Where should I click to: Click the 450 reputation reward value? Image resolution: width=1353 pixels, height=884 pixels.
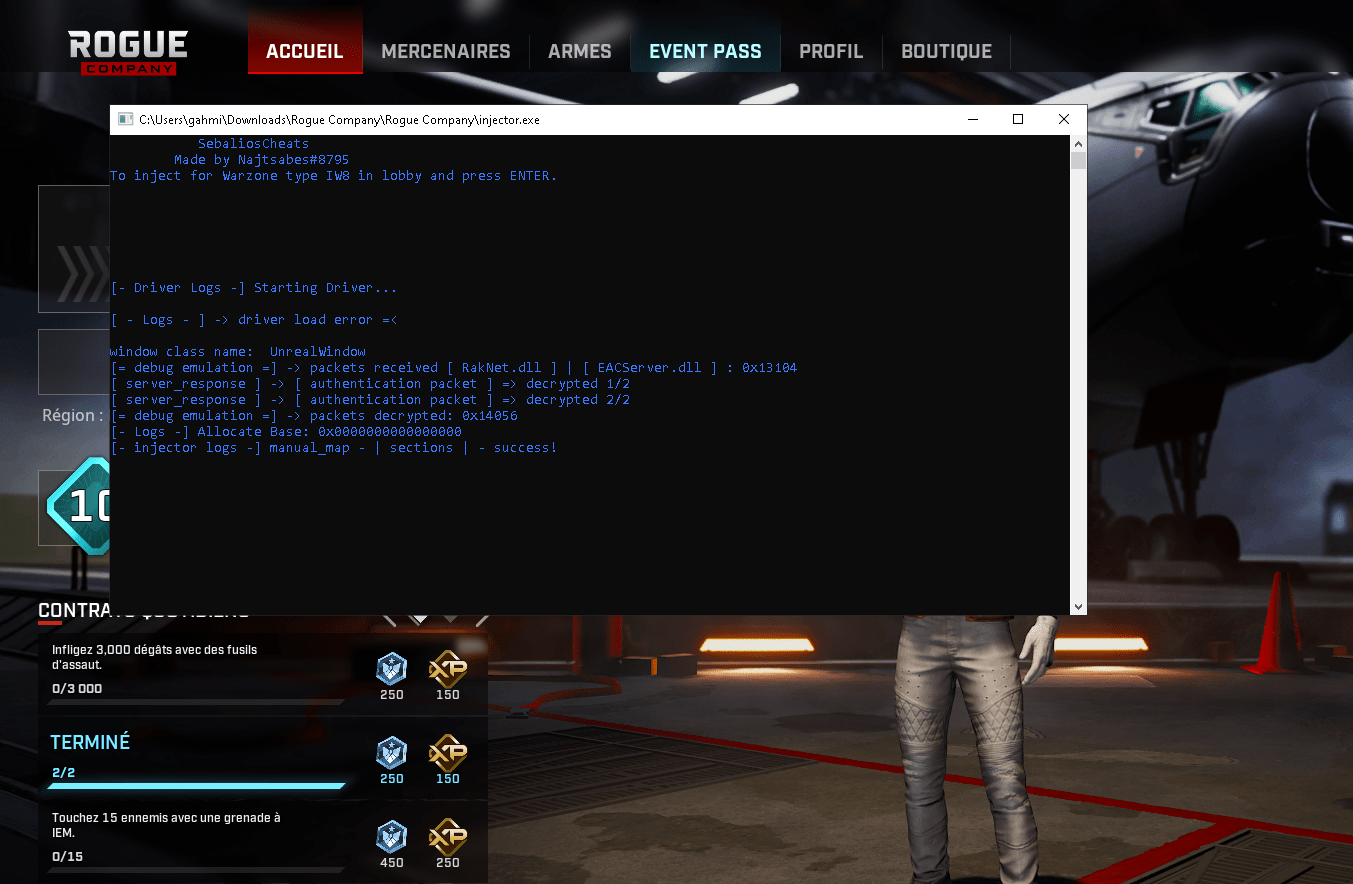coord(392,863)
